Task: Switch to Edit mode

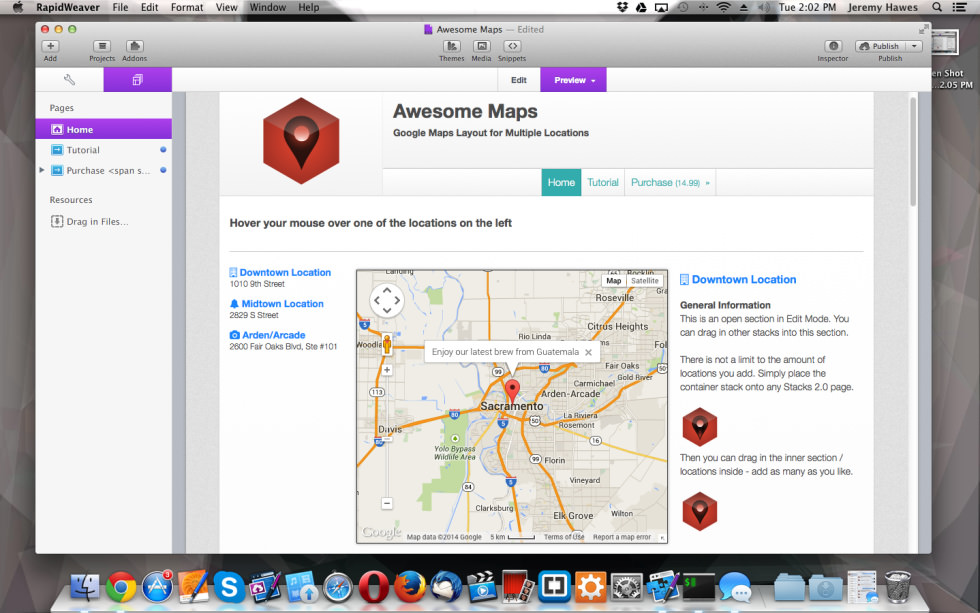Action: coord(519,80)
